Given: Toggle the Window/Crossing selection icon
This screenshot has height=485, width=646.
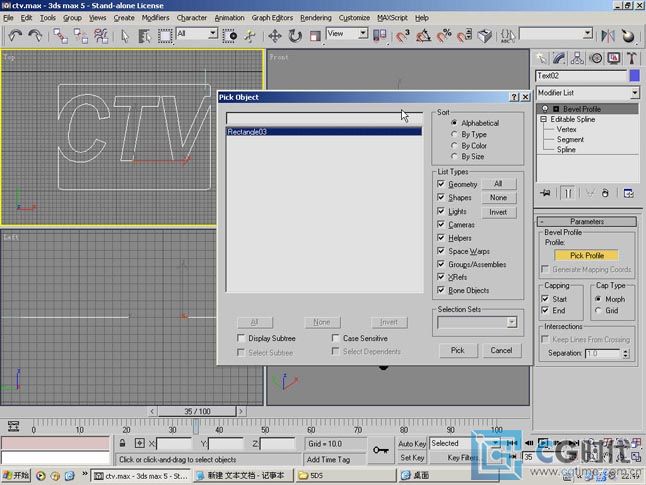Looking at the screenshot, I should point(230,36).
